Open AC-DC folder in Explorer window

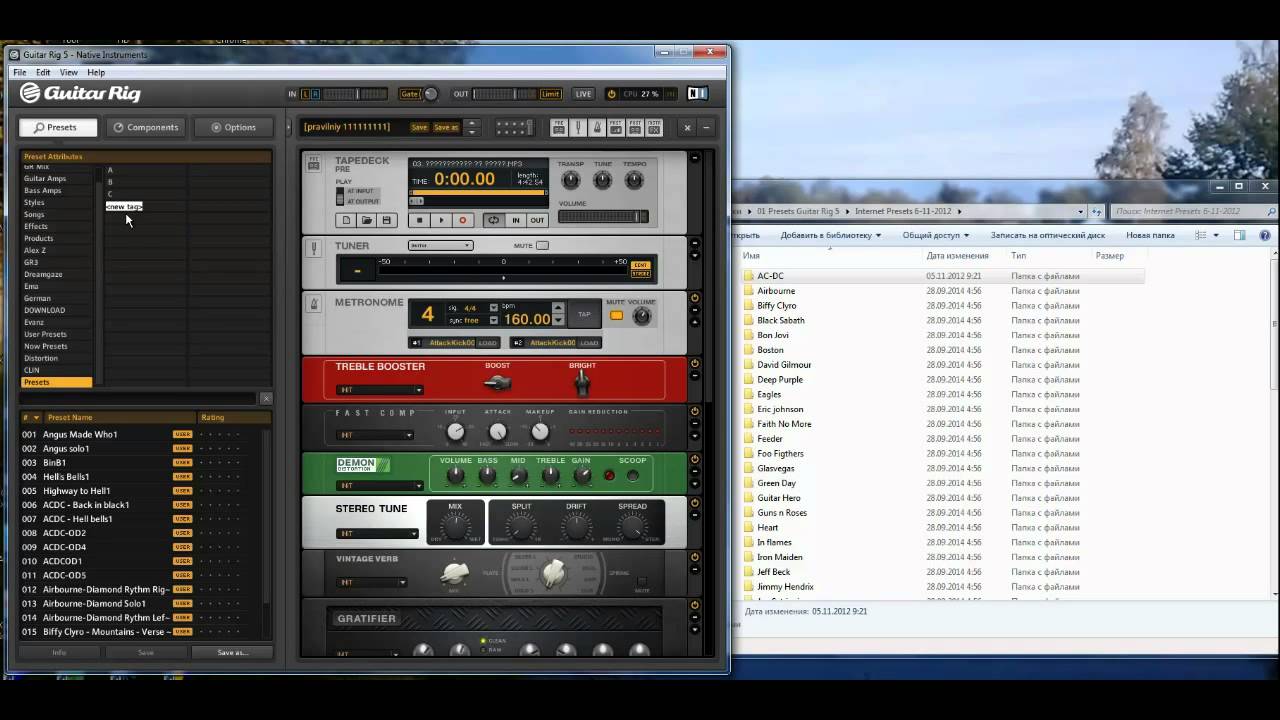[x=770, y=276]
